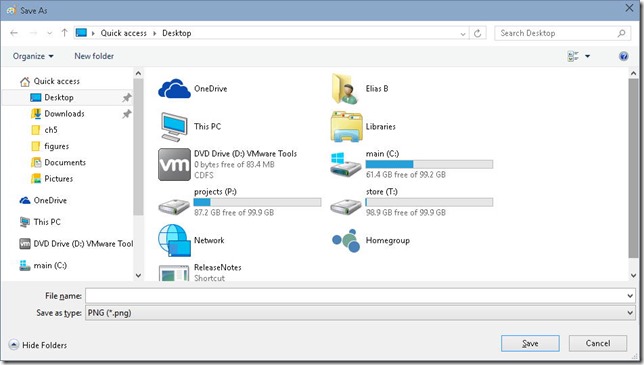Open the view options dropdown arrow

click(x=588, y=56)
